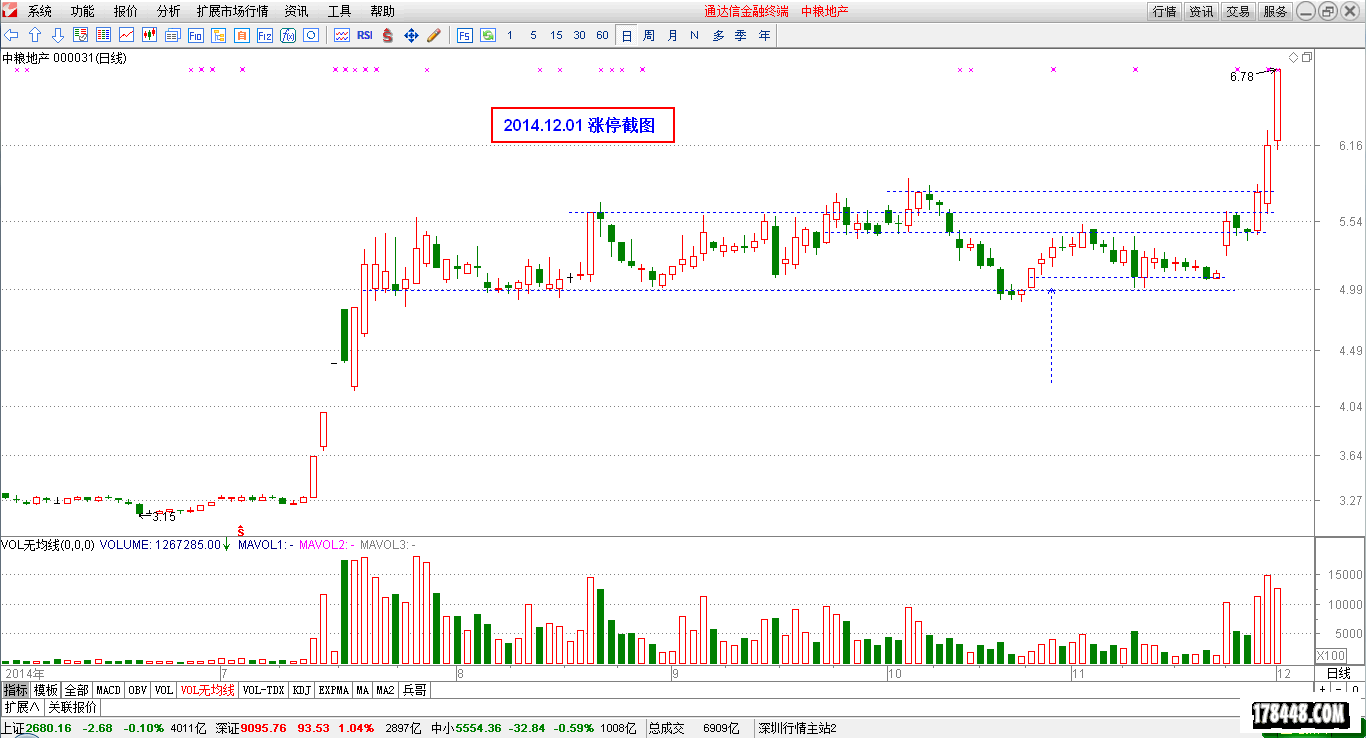
Task: Click the down arrow toolbar icon
Action: pyautogui.click(x=57, y=35)
